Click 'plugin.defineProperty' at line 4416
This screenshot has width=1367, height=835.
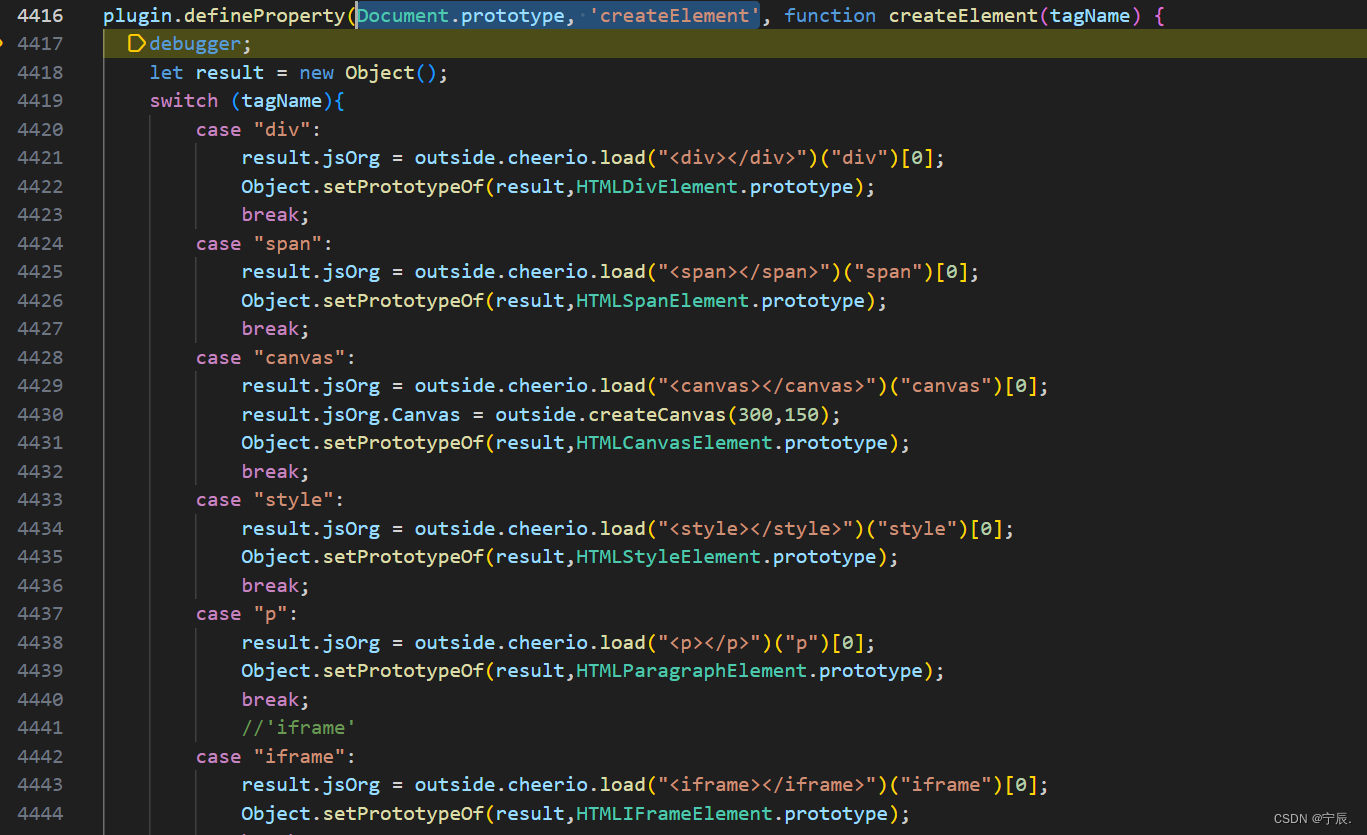(x=224, y=16)
